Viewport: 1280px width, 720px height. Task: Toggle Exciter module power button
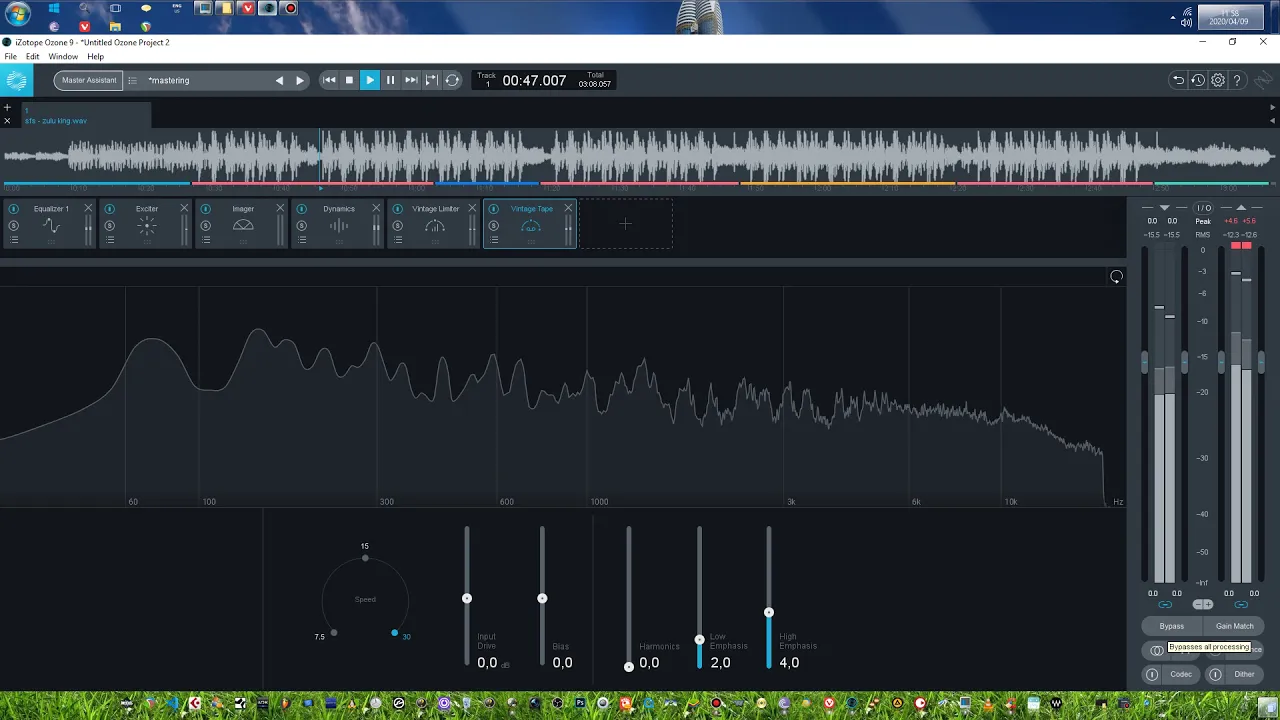[110, 209]
